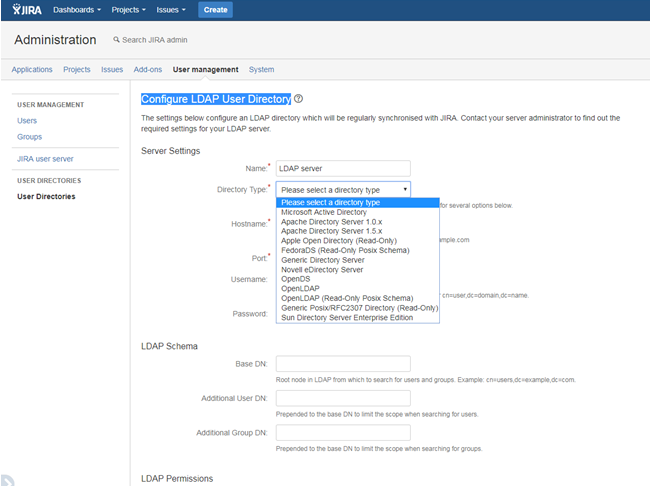Click the LDAP Schema heading

click(169, 346)
